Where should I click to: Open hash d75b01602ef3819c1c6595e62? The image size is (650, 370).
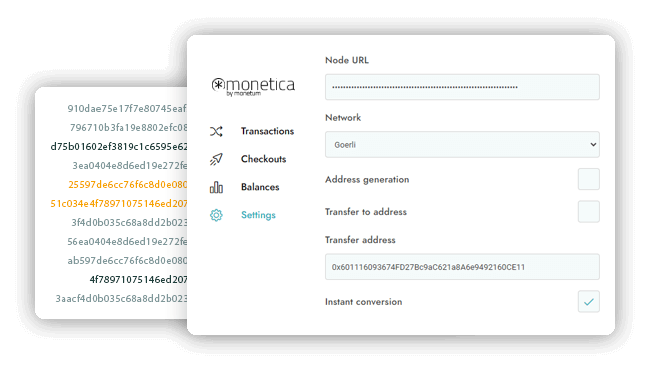coord(119,147)
